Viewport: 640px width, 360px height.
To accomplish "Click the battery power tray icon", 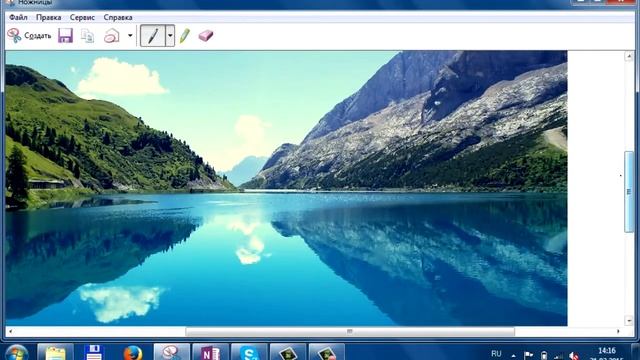I will click(x=544, y=356).
